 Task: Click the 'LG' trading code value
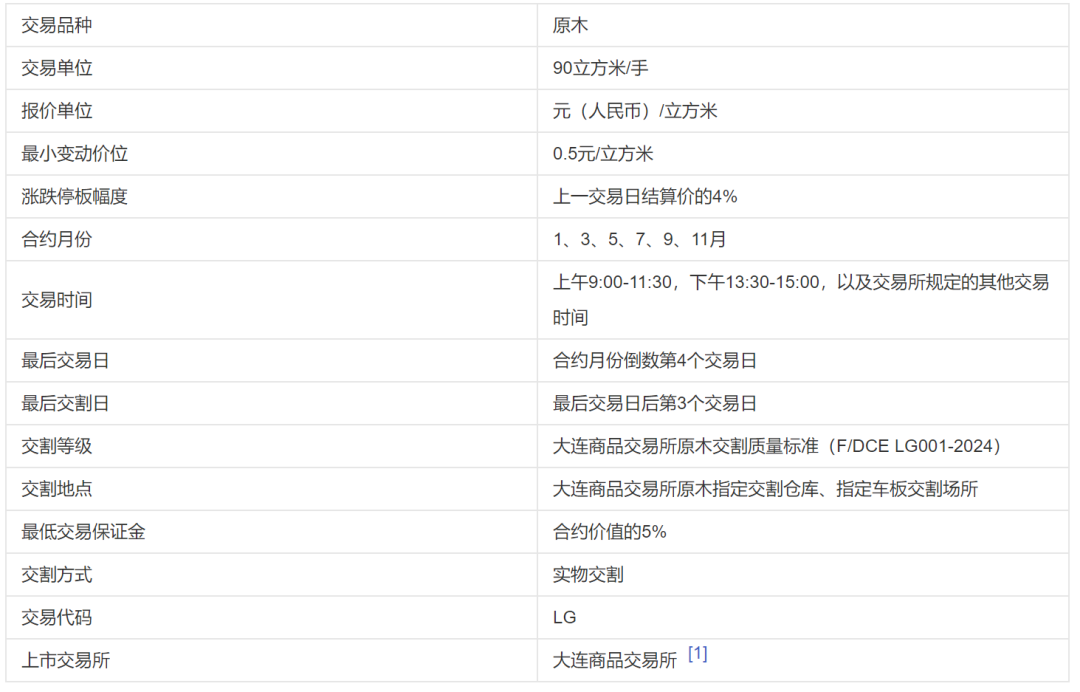point(564,617)
